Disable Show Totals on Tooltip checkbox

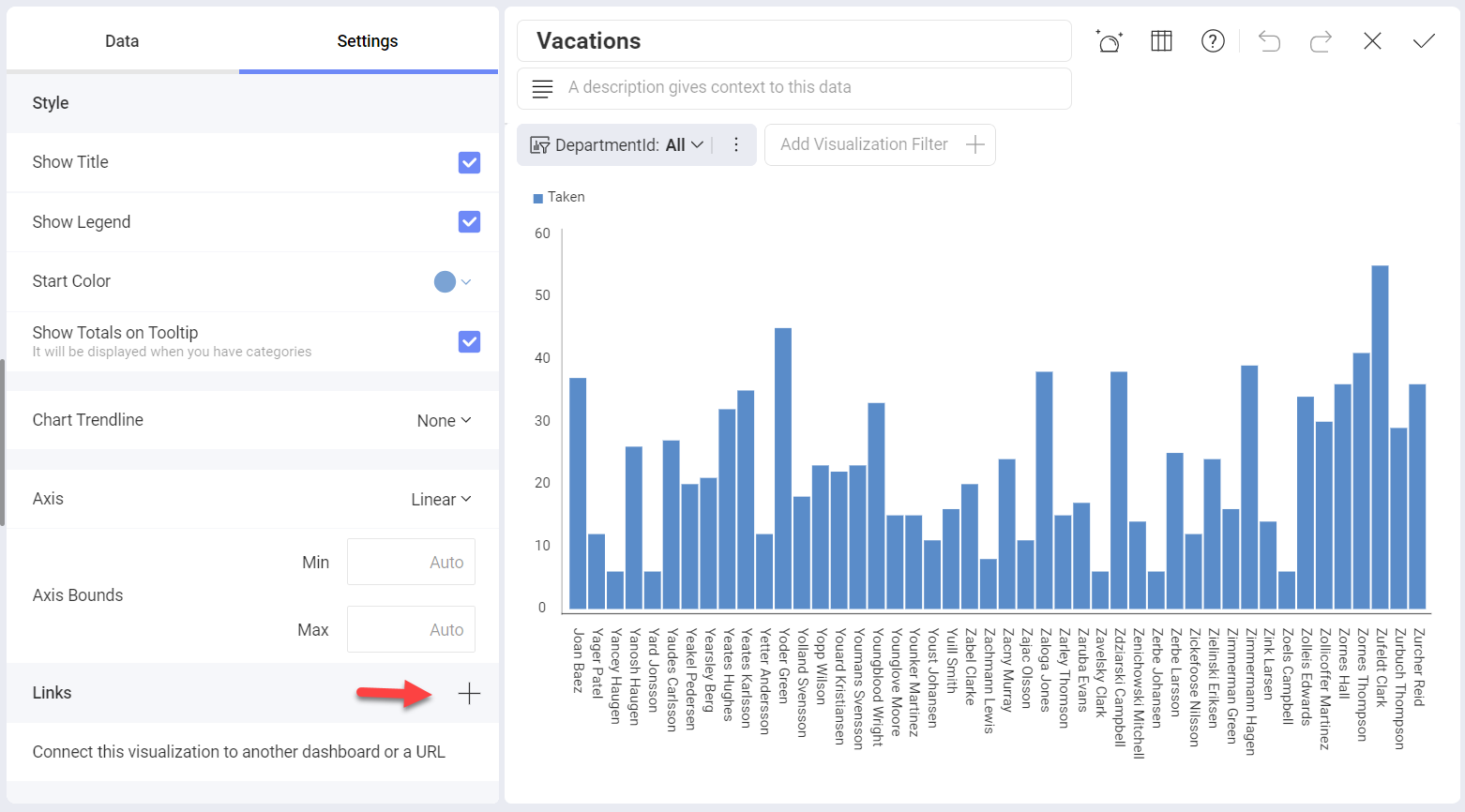tap(469, 341)
